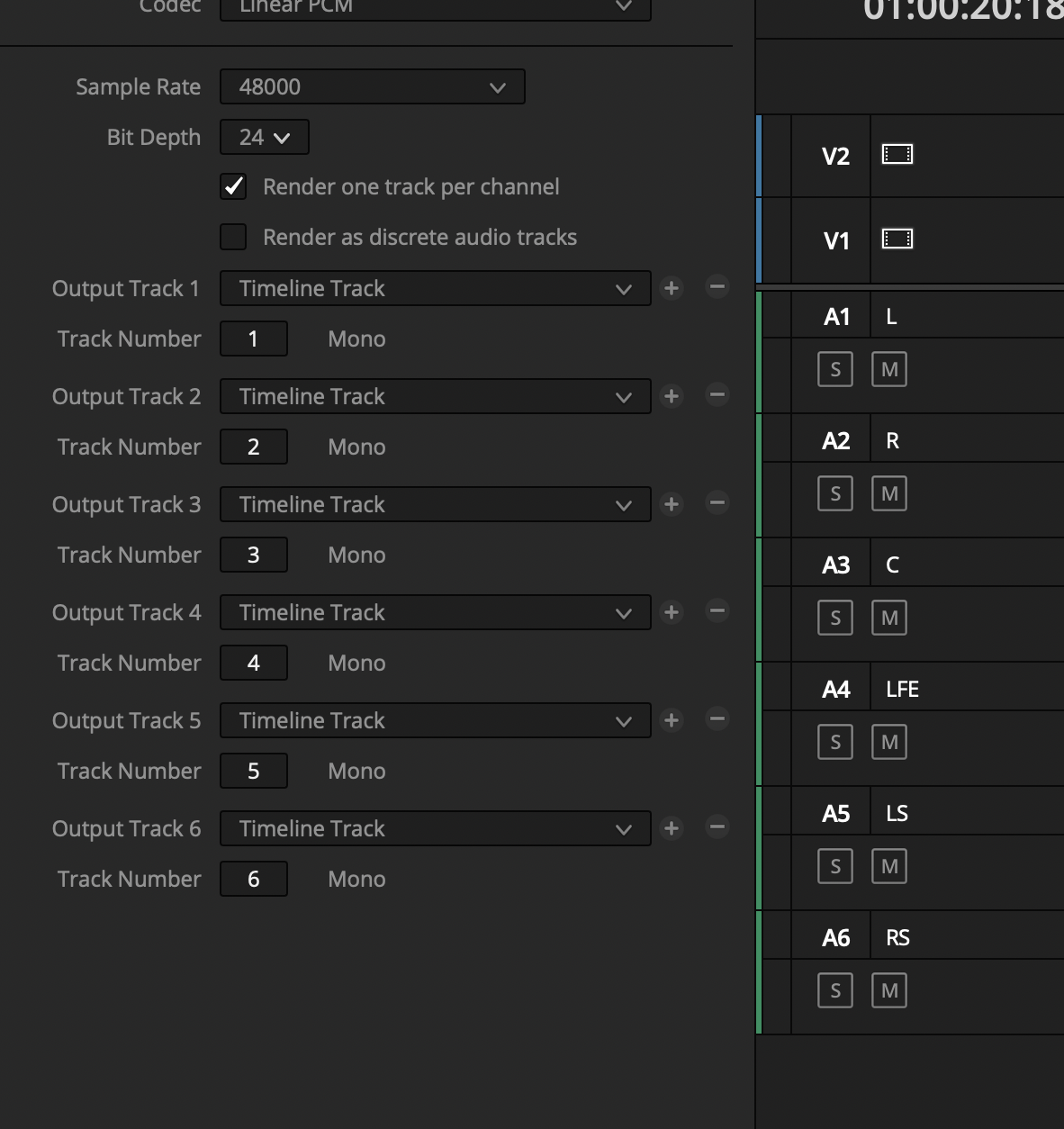Add an output track after Output Track 6
The height and width of the screenshot is (1129, 1064).
[672, 828]
